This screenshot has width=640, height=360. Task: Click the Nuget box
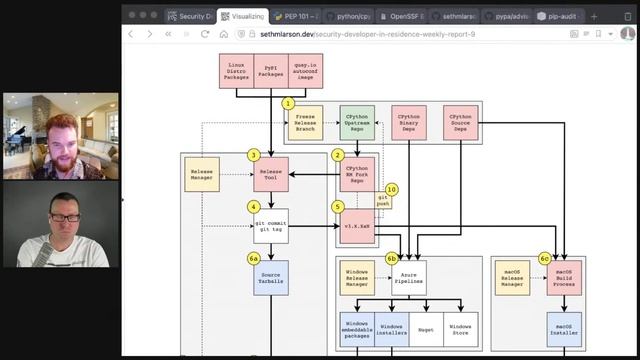point(426,330)
